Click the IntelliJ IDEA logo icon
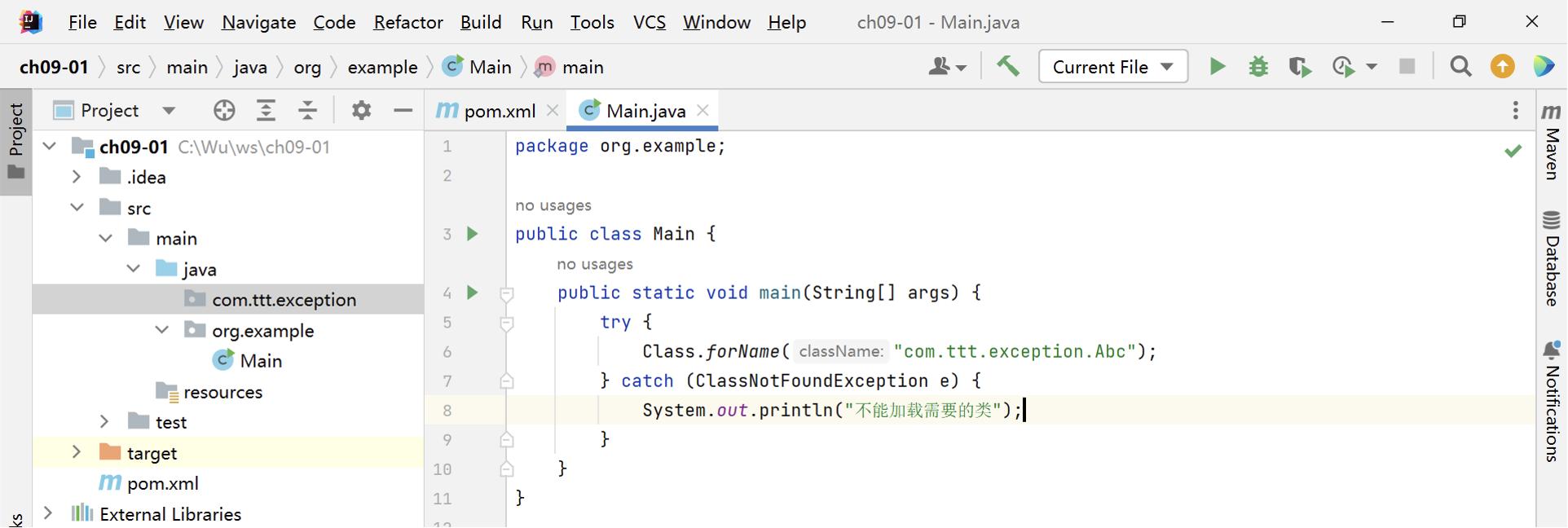This screenshot has height=528, width=1568. (x=30, y=22)
